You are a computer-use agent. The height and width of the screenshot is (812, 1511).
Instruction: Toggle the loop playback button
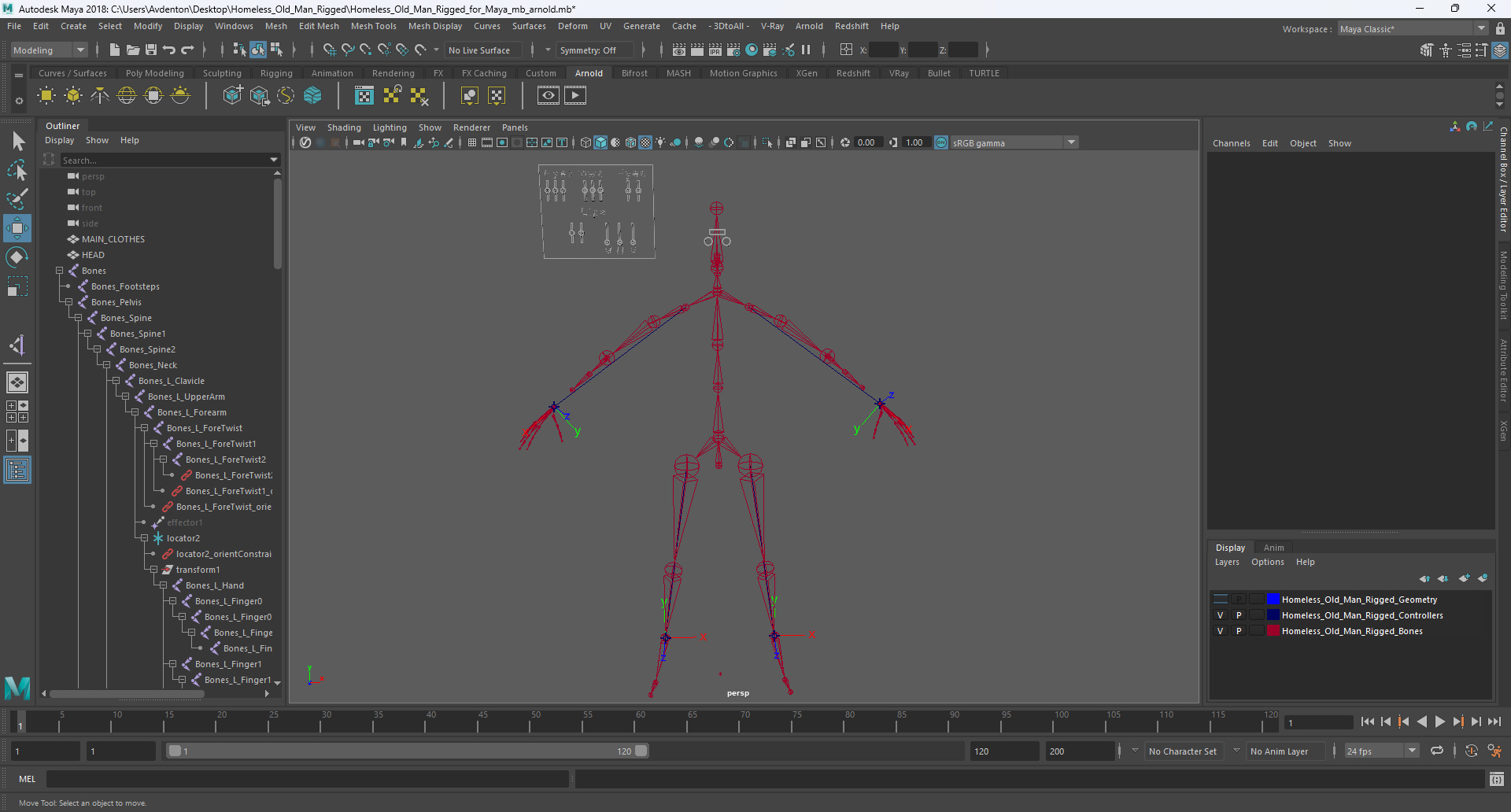point(1437,751)
